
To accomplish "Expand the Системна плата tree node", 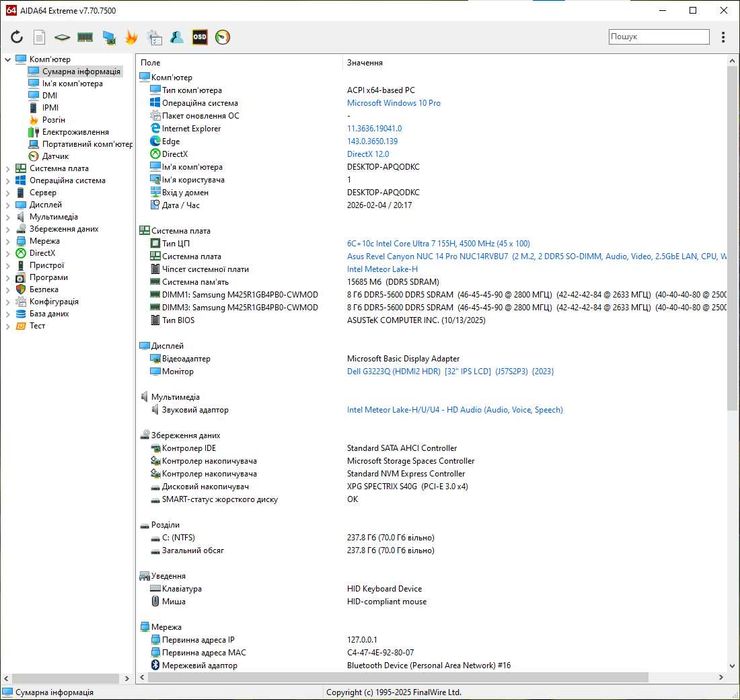I will 7,168.
